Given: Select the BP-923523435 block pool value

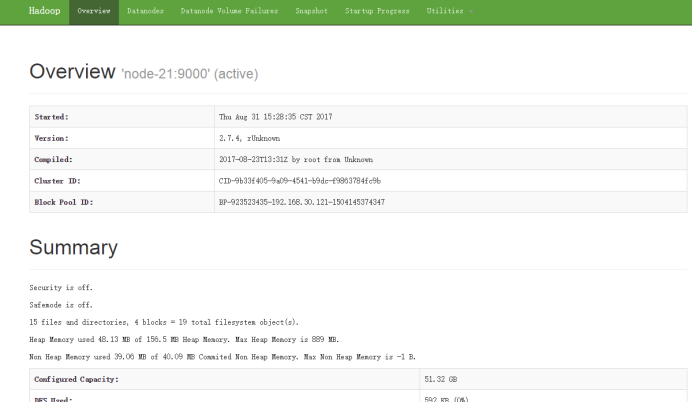Looking at the screenshot, I should (302, 202).
